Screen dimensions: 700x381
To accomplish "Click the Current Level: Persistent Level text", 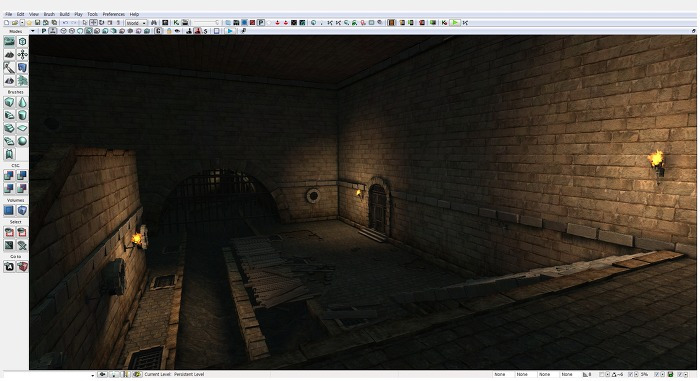I will [174, 374].
